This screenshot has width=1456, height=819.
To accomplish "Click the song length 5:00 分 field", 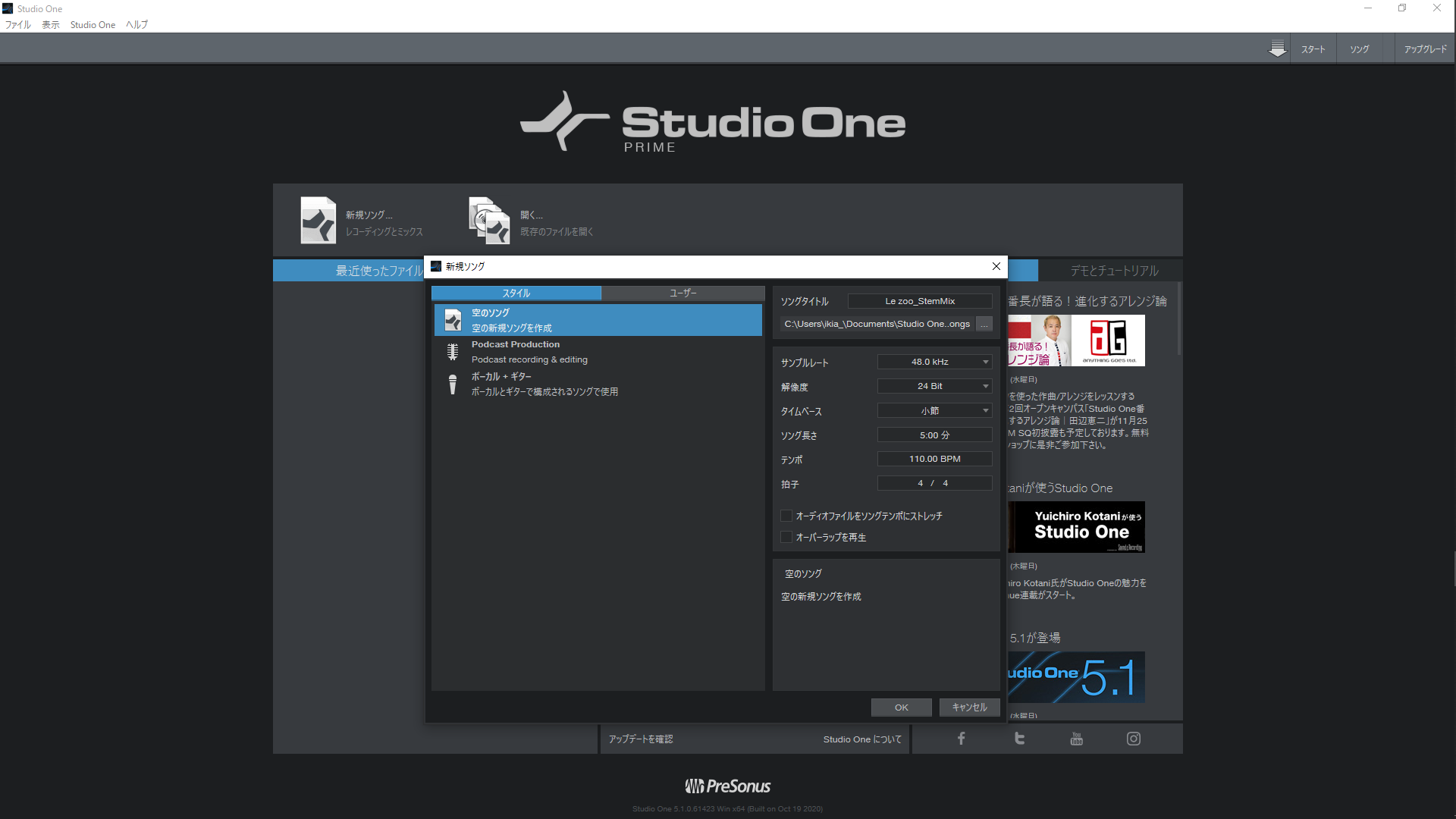I will pyautogui.click(x=934, y=435).
